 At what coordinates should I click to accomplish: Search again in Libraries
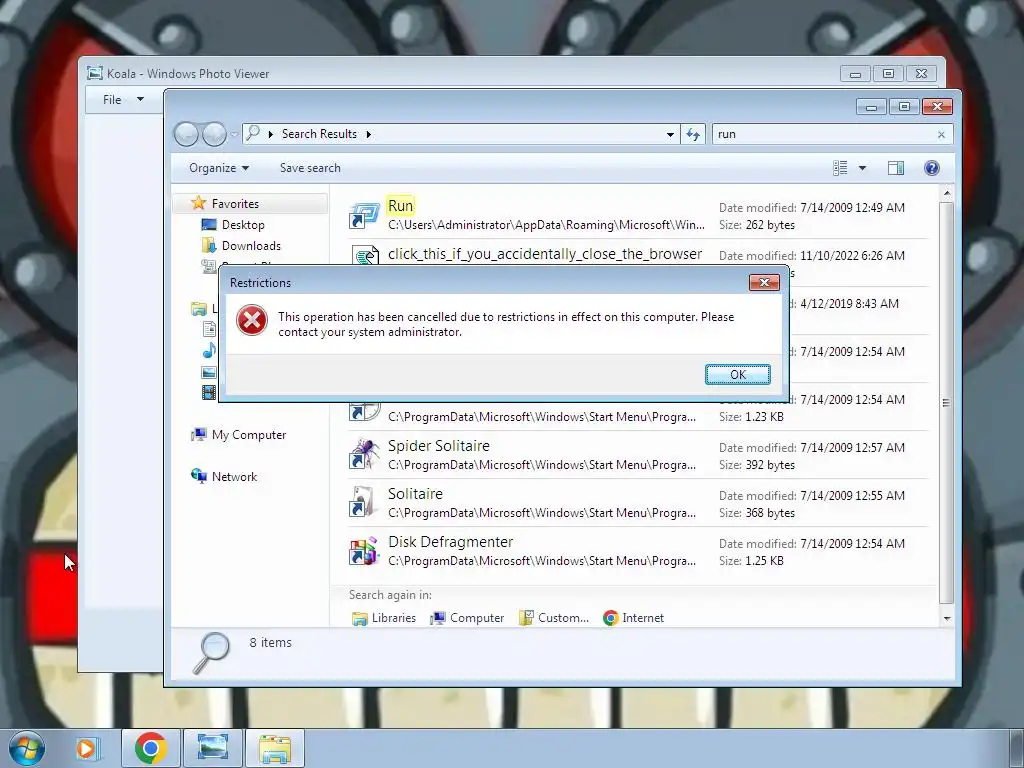pos(383,618)
